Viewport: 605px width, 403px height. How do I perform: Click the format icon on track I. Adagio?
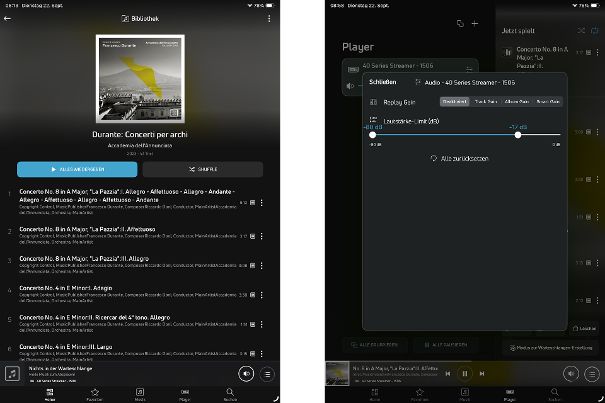(252, 295)
